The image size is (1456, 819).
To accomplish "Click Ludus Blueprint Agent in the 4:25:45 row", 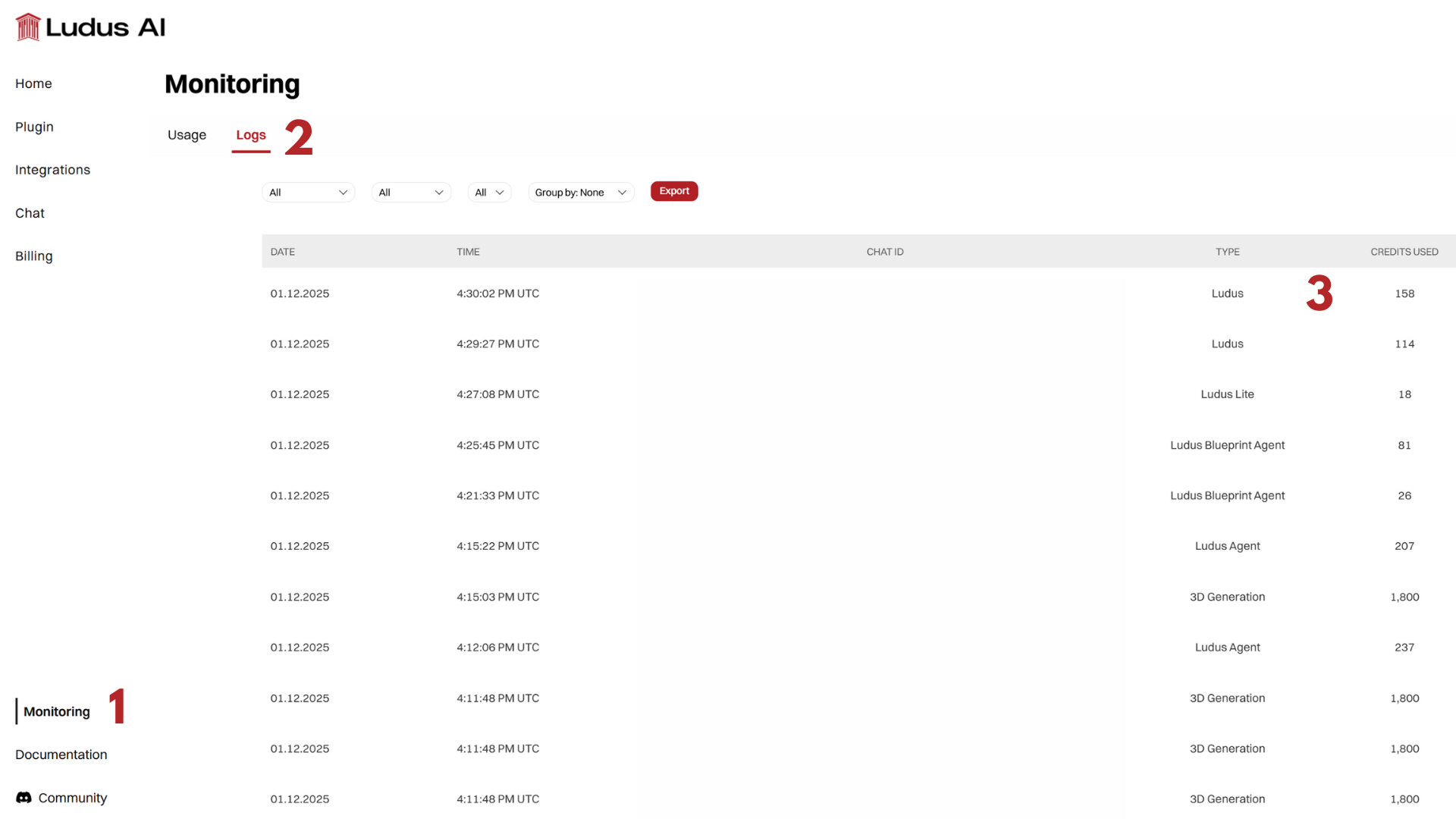I will 1227,445.
